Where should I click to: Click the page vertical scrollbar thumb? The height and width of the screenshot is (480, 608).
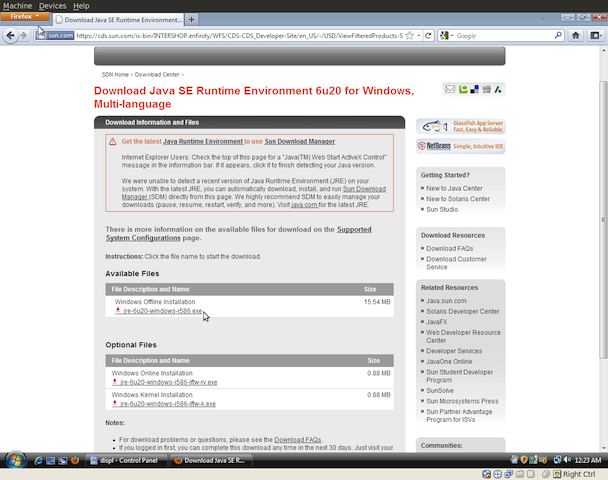[x=603, y=219]
